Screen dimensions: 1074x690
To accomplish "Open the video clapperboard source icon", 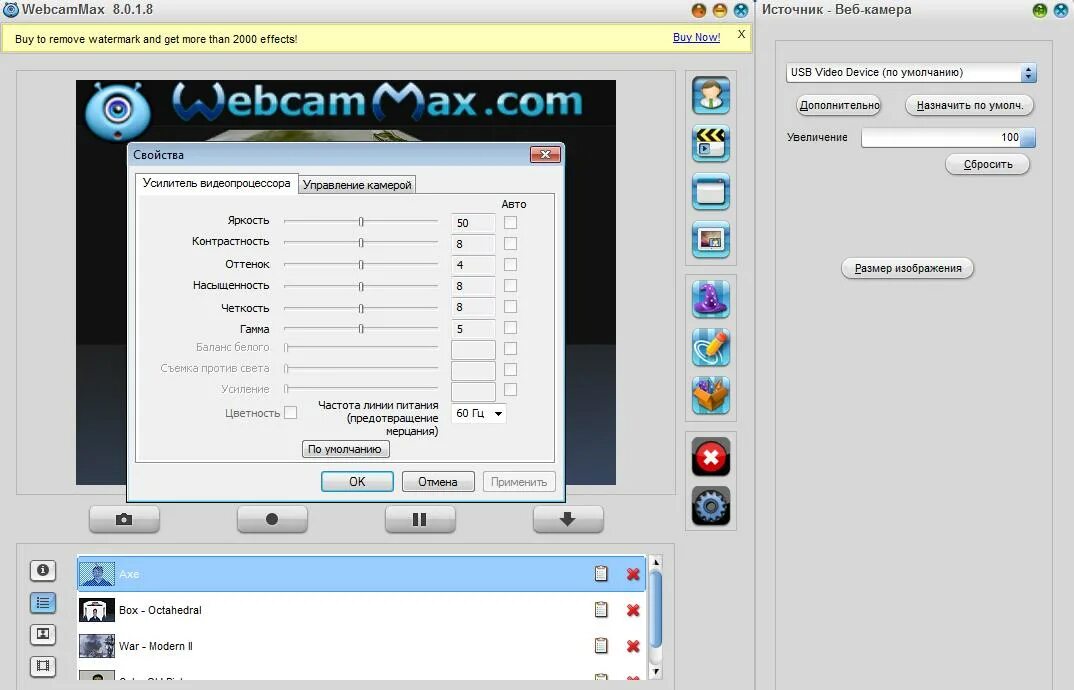I will tap(710, 143).
